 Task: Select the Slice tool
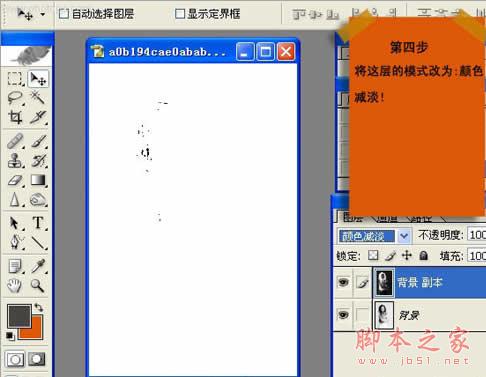pyautogui.click(x=38, y=117)
